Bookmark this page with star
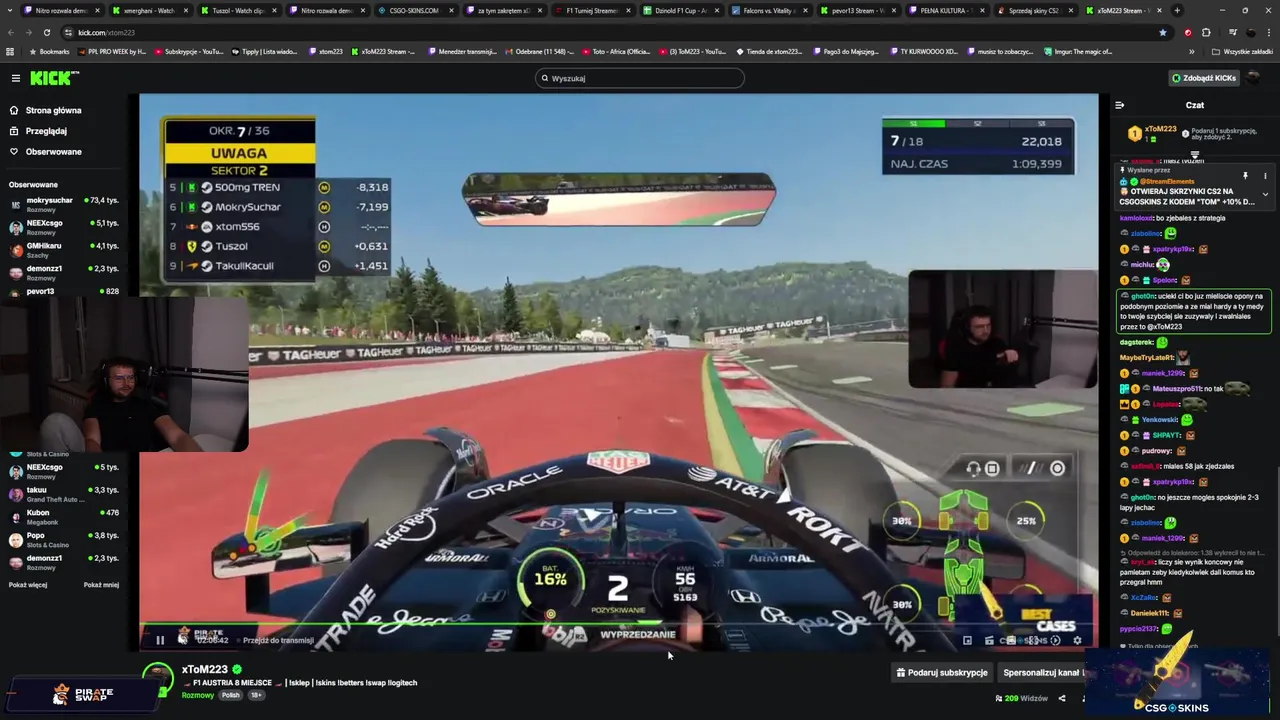The width and height of the screenshot is (1280, 720). [x=1162, y=32]
